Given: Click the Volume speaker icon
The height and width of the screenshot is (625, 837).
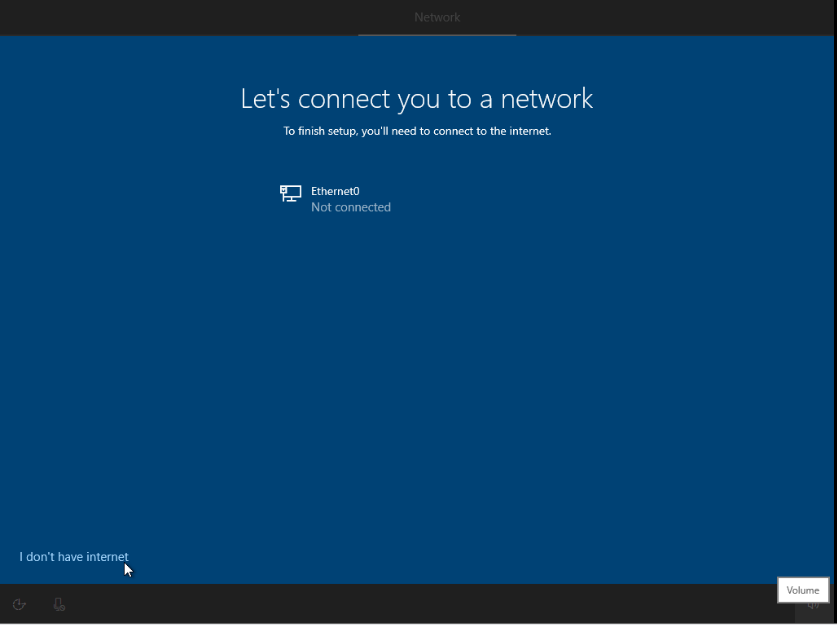Looking at the screenshot, I should click(814, 605).
